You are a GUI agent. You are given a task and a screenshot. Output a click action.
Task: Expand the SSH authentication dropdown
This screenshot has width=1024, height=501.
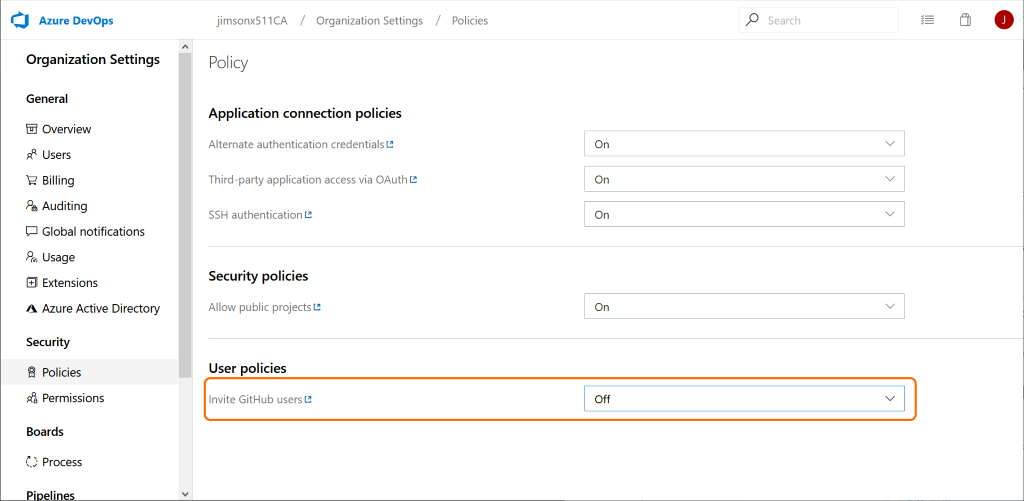743,214
